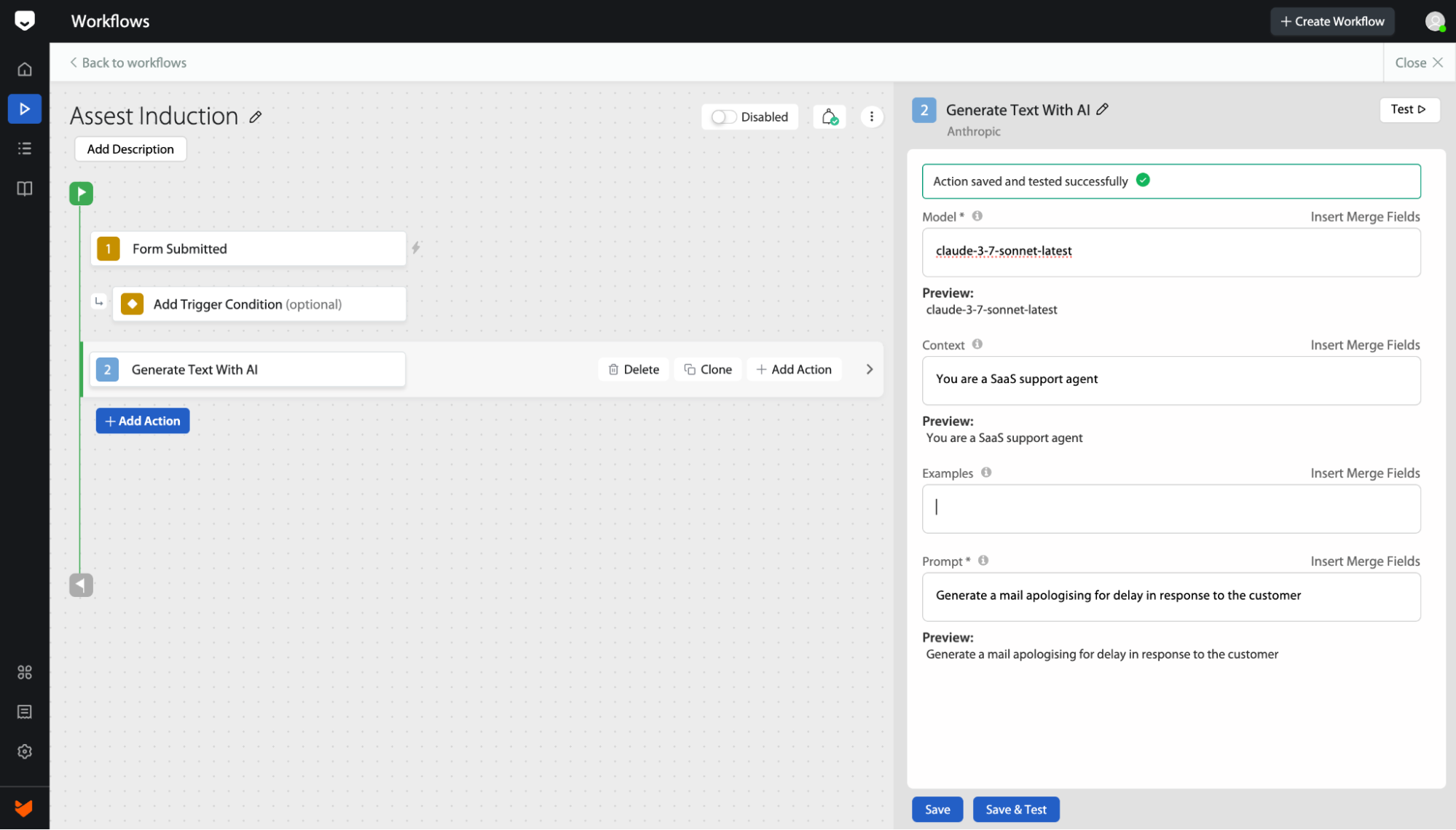The image size is (1456, 830).
Task: Click the Add Description button
Action: coord(130,149)
